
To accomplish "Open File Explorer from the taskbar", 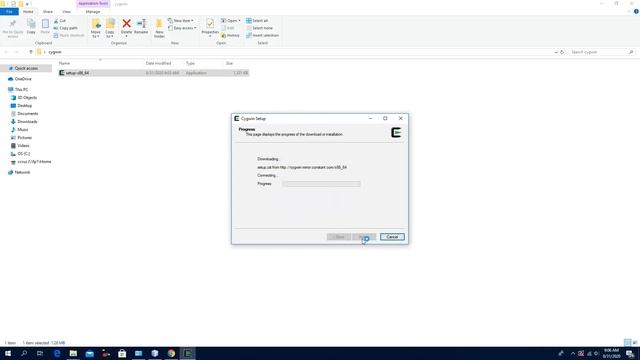I will tap(73, 353).
